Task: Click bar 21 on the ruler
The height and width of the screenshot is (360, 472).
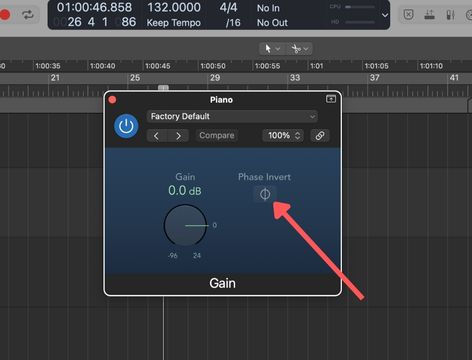Action: [x=55, y=78]
